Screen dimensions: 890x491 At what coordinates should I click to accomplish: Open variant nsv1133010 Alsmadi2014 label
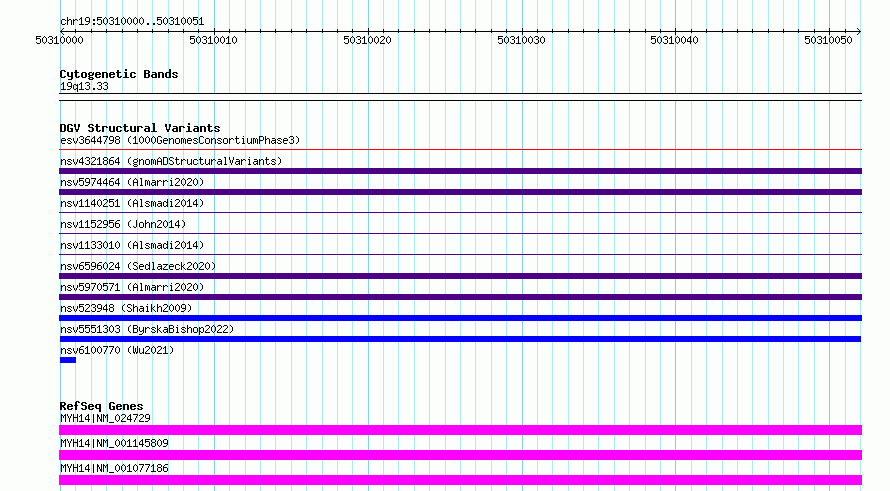click(x=132, y=245)
